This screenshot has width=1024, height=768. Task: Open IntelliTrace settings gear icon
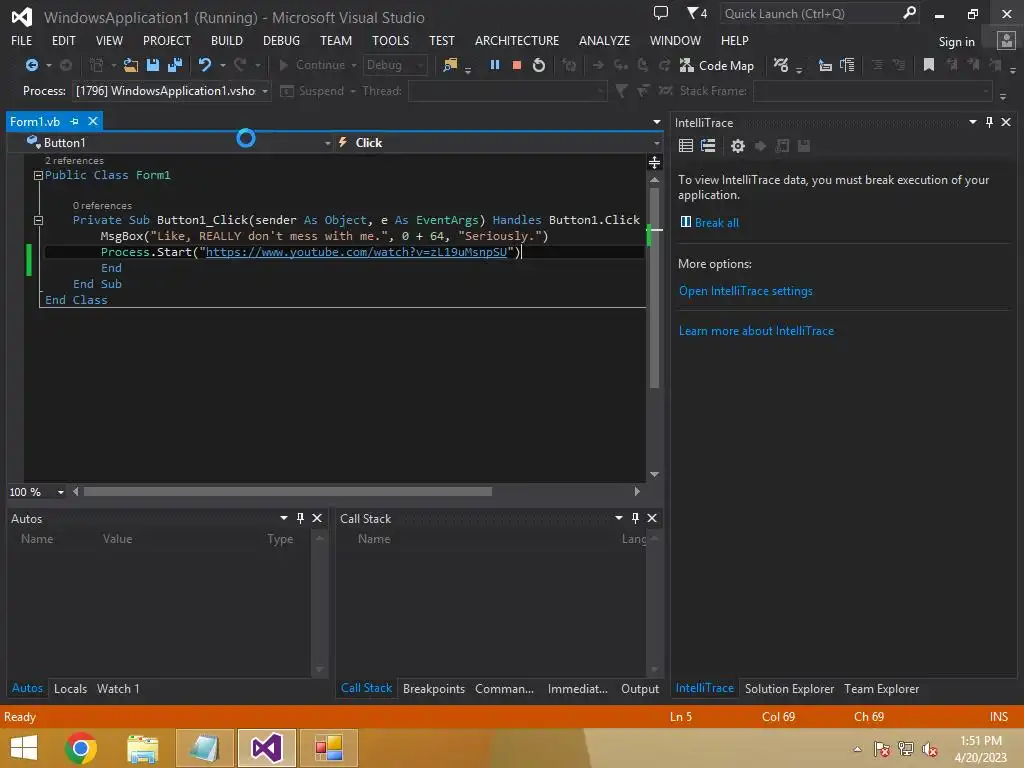click(x=738, y=146)
